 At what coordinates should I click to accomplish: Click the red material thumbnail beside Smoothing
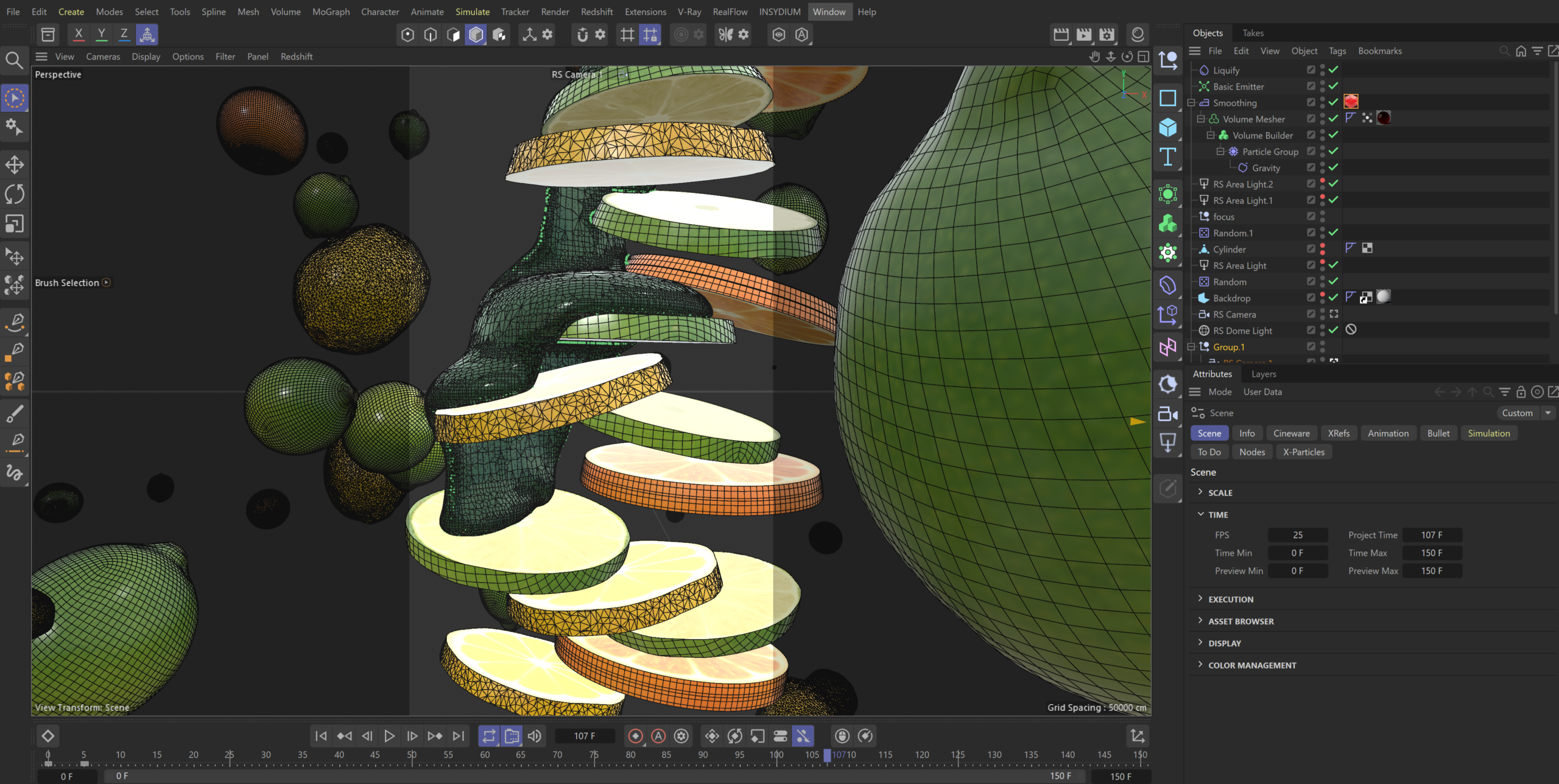coord(1351,102)
